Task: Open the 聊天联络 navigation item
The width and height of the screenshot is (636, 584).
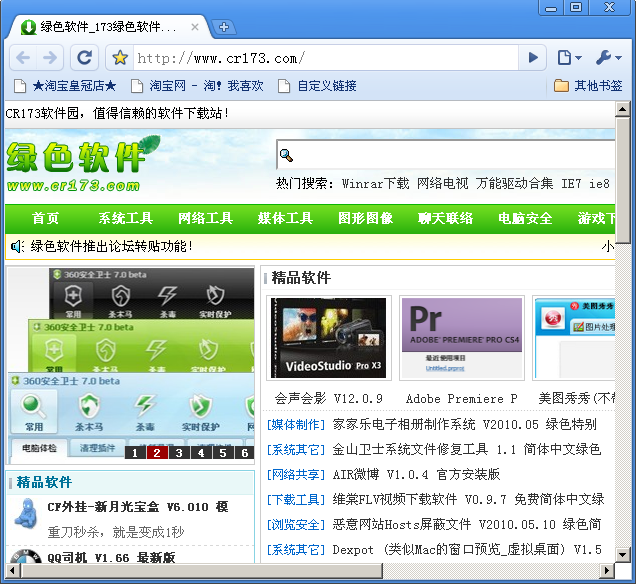Action: (445, 218)
